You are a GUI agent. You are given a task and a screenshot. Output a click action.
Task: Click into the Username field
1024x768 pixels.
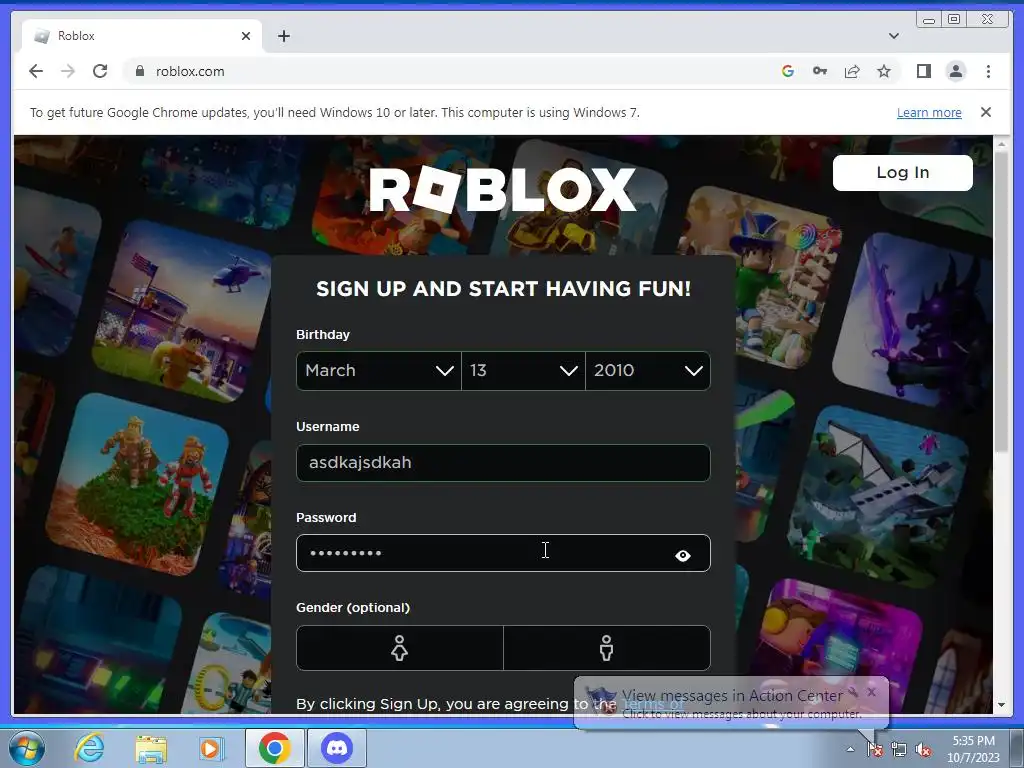tap(503, 462)
